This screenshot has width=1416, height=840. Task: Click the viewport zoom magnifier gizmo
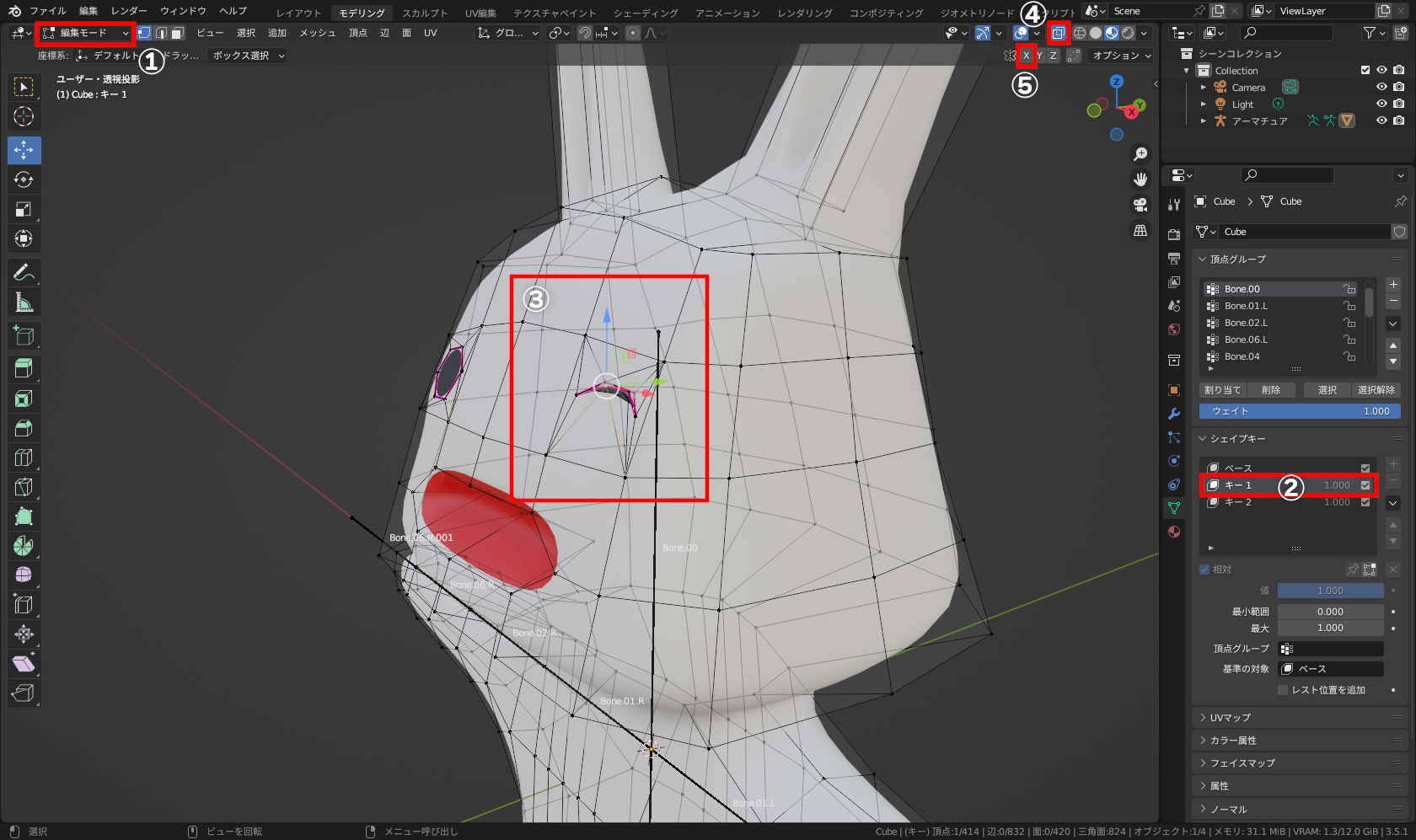click(x=1140, y=154)
